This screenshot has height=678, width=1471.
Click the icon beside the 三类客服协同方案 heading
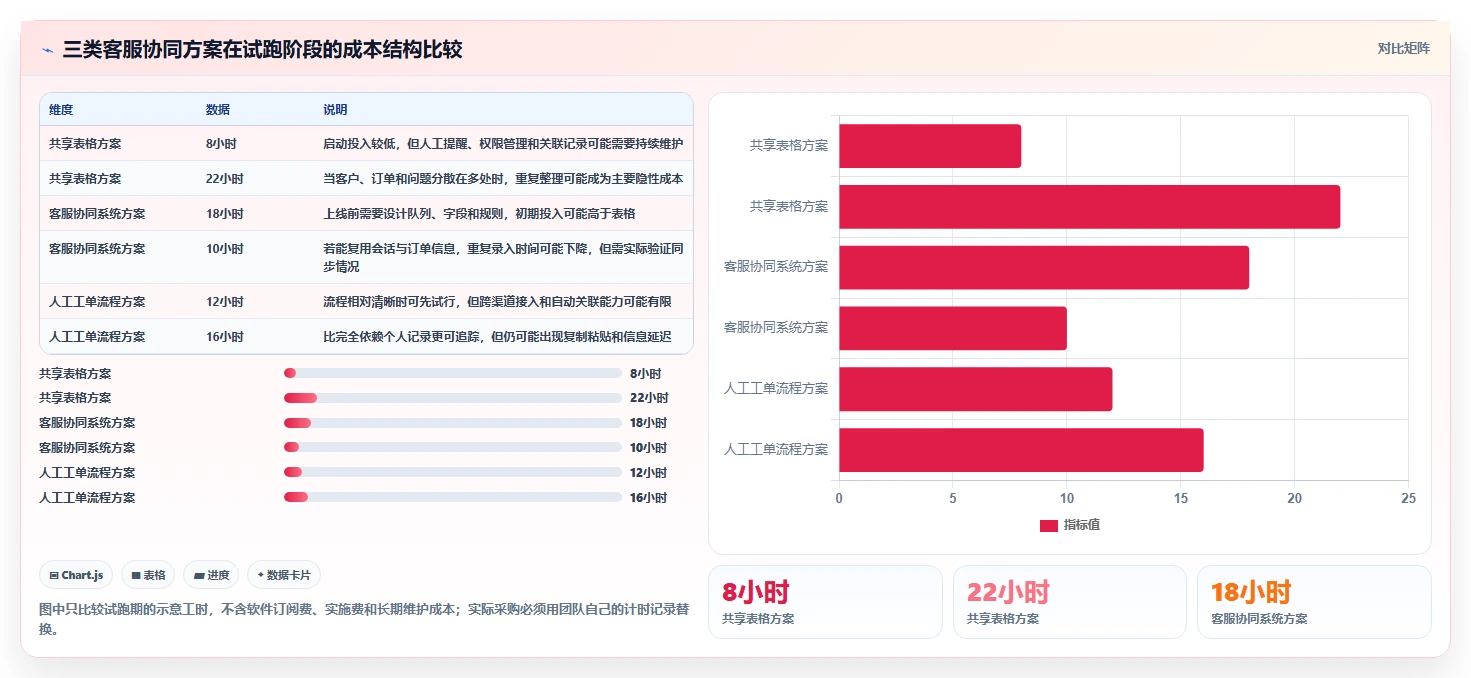tap(48, 50)
